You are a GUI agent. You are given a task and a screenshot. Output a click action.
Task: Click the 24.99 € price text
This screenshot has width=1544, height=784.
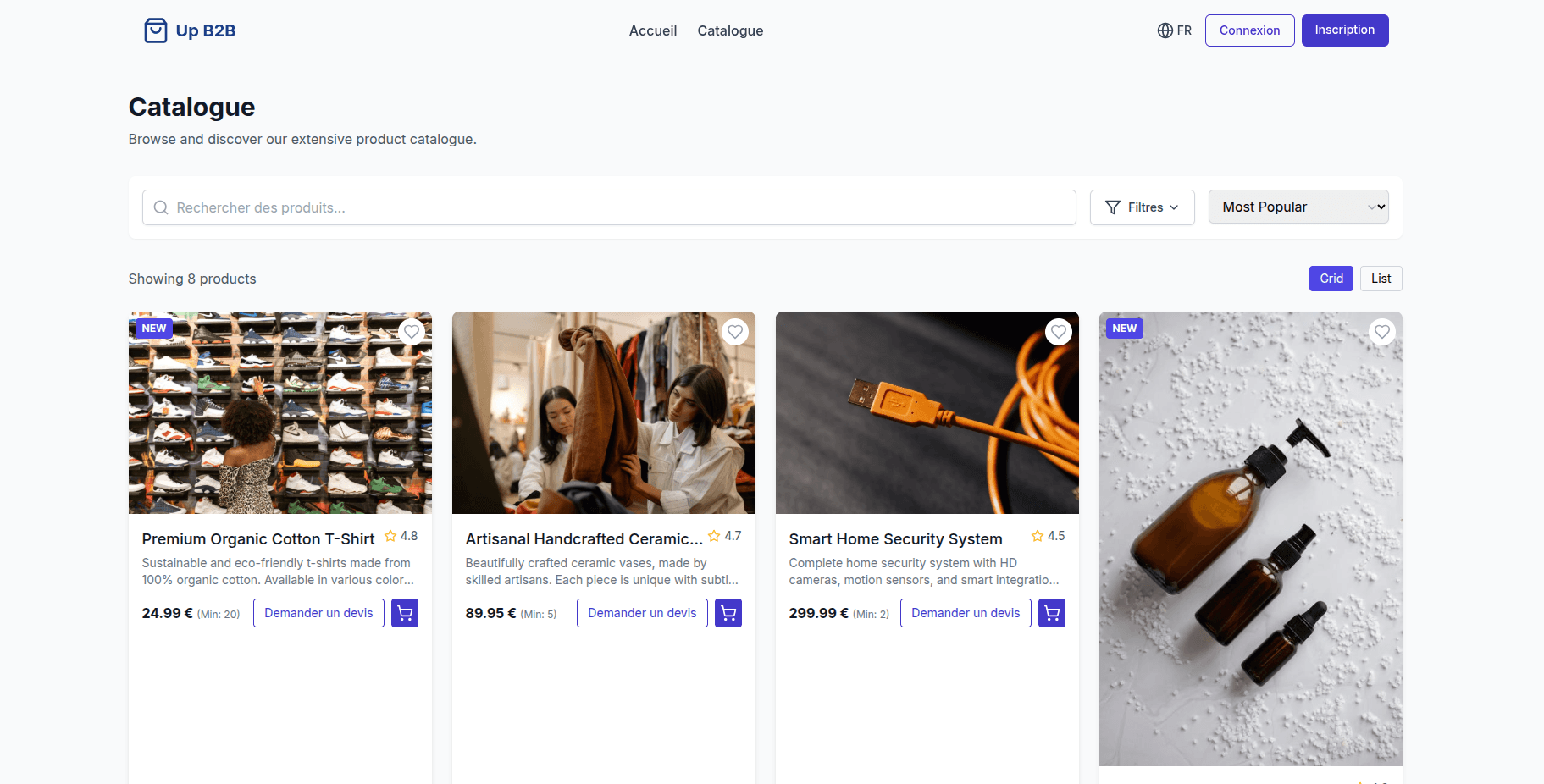coord(168,613)
